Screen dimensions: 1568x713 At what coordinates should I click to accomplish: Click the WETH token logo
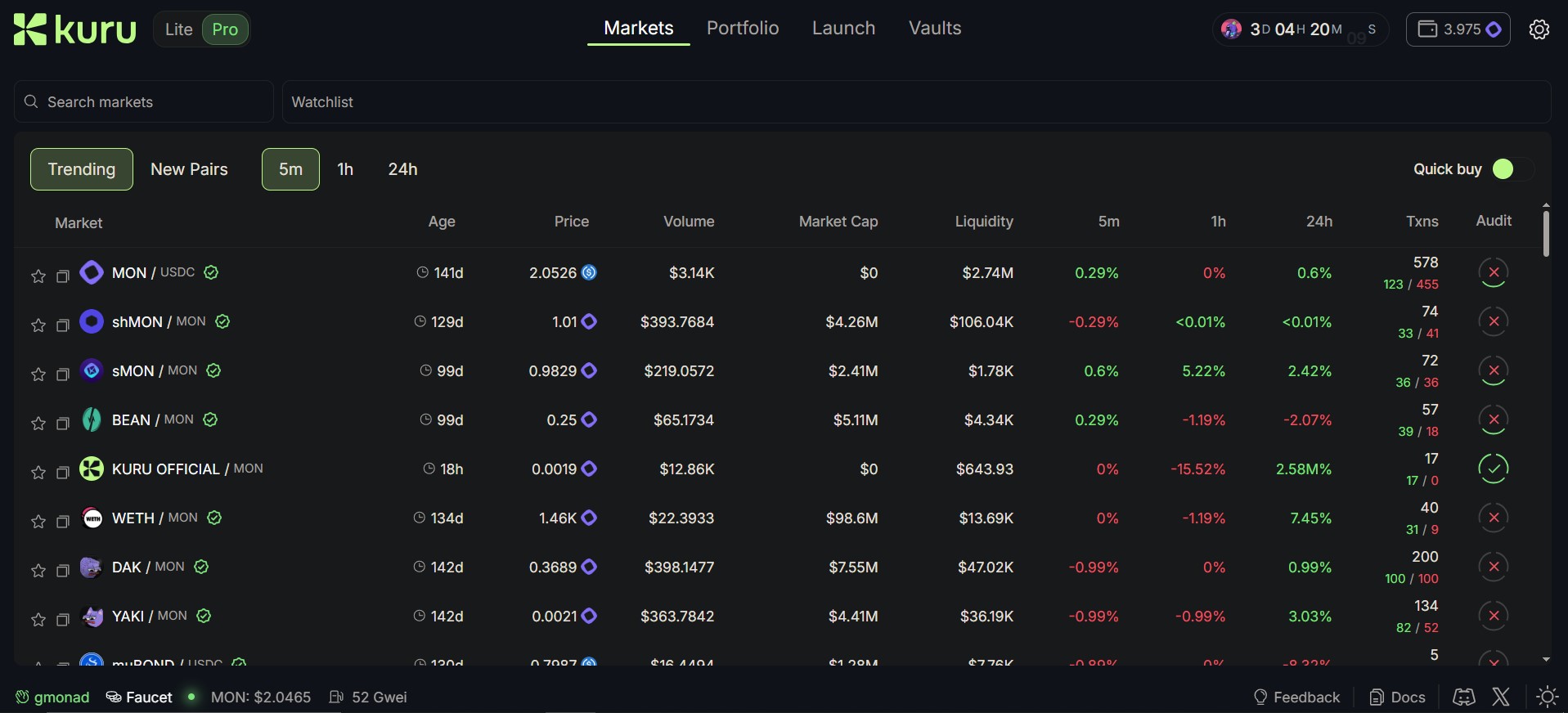[92, 518]
